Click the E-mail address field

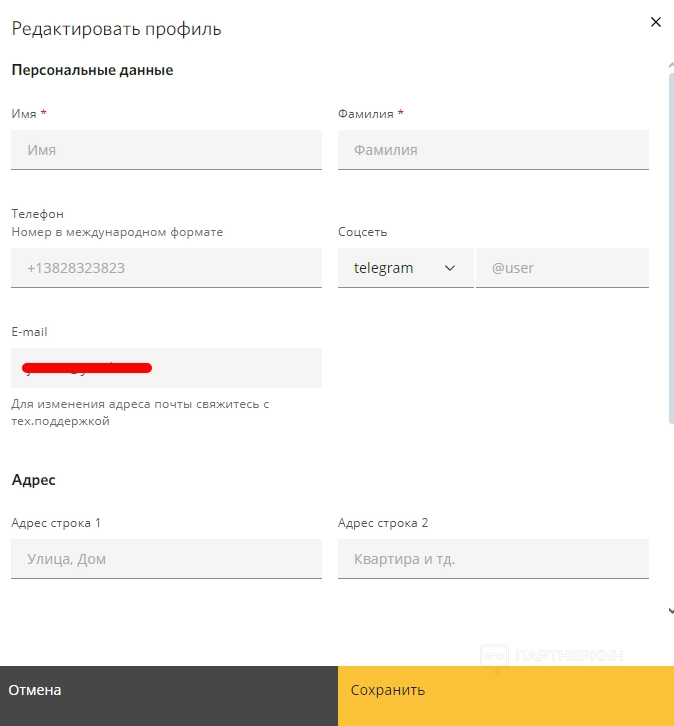[166, 368]
